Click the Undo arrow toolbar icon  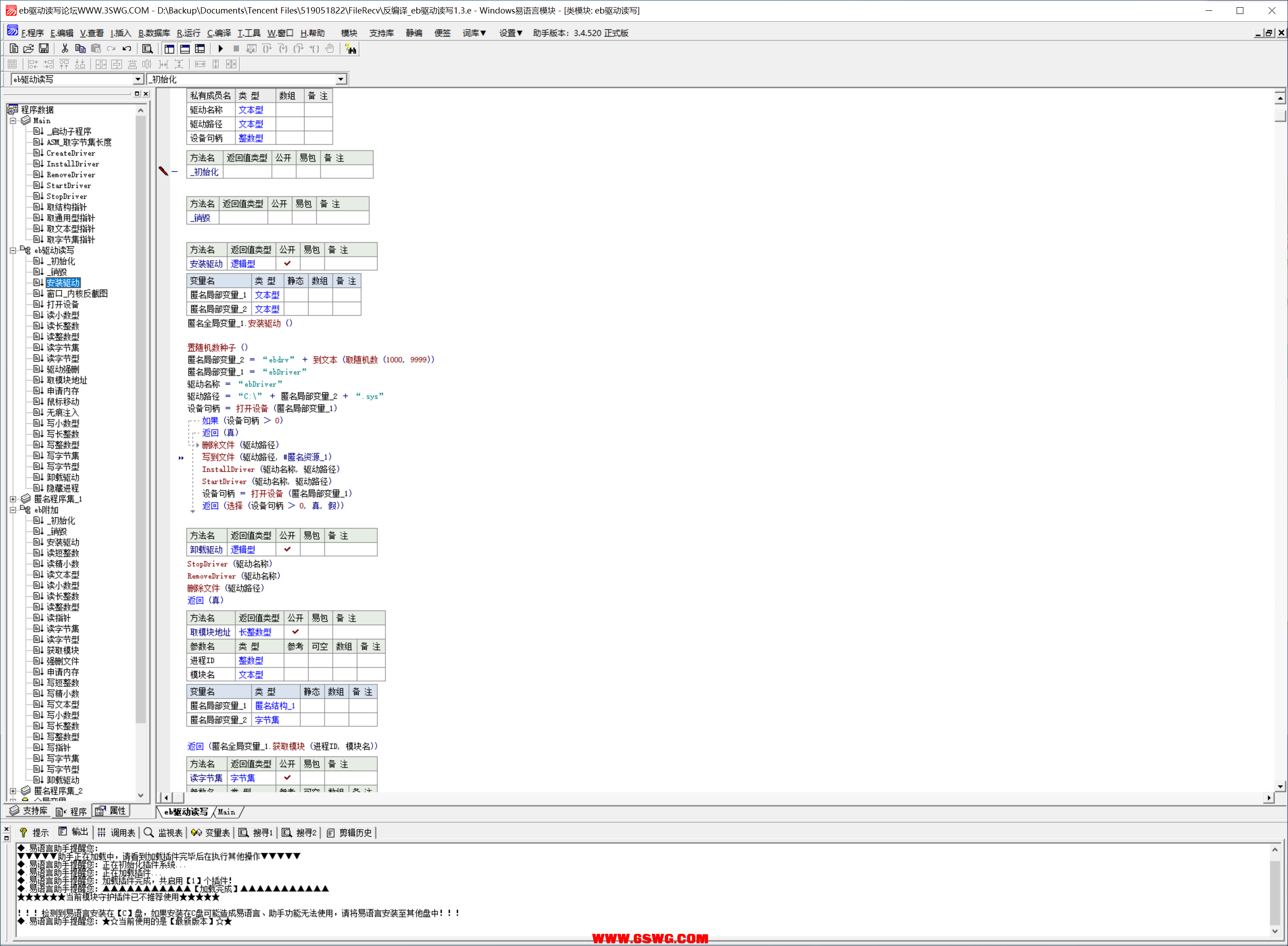[127, 49]
